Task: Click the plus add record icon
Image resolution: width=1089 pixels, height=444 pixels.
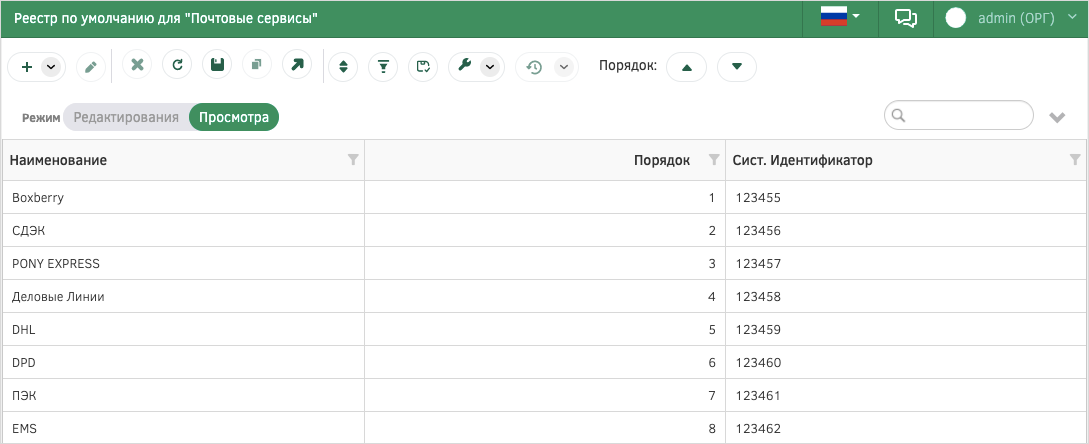Action: point(27,67)
